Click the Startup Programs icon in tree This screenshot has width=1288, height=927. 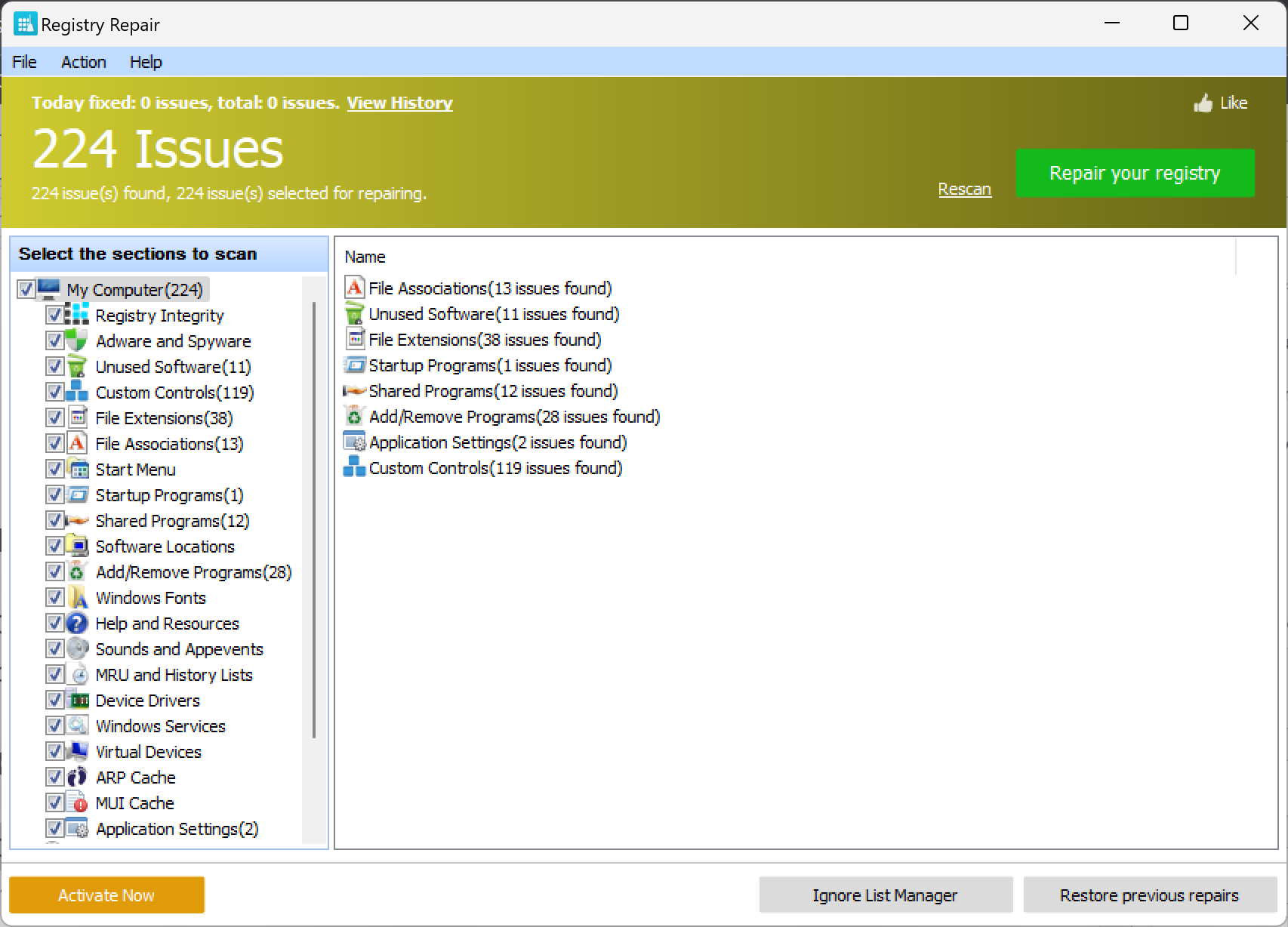pos(76,494)
